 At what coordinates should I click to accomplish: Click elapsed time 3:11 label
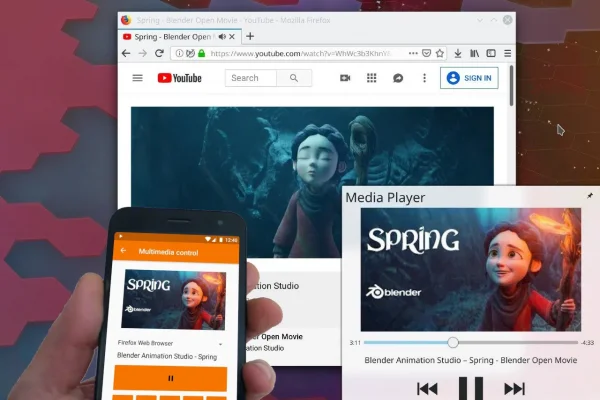(355, 343)
